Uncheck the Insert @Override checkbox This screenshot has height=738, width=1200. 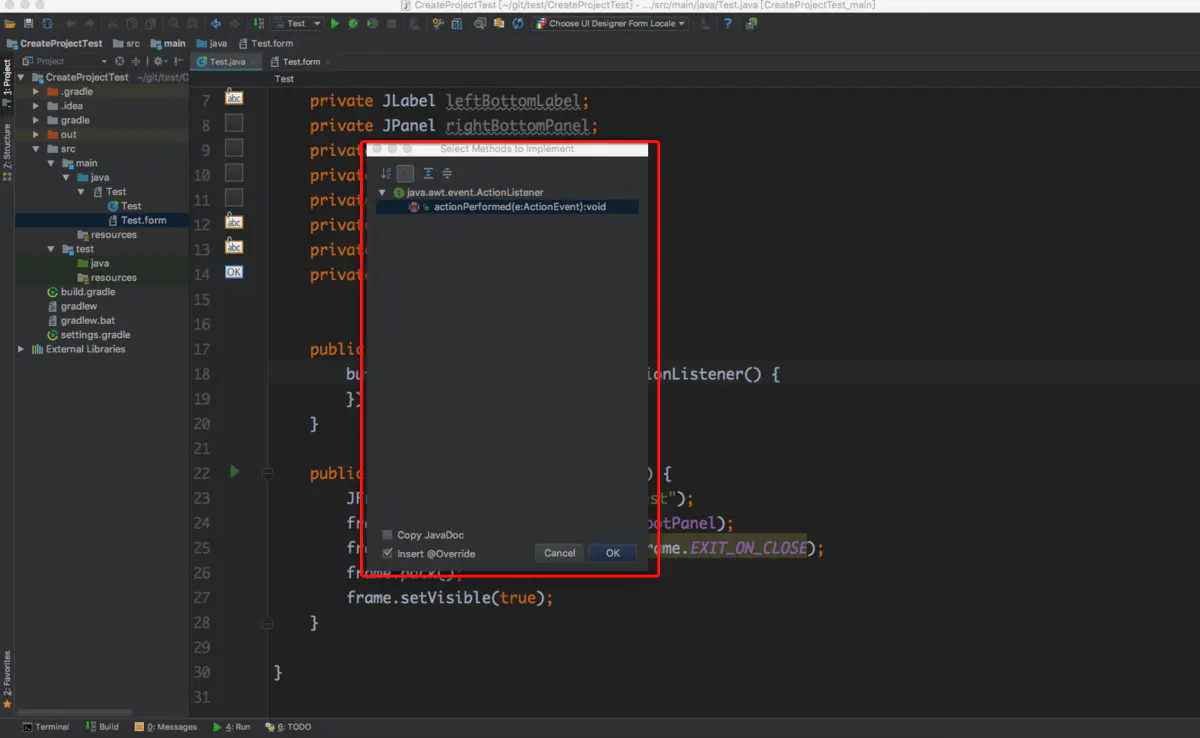click(388, 553)
